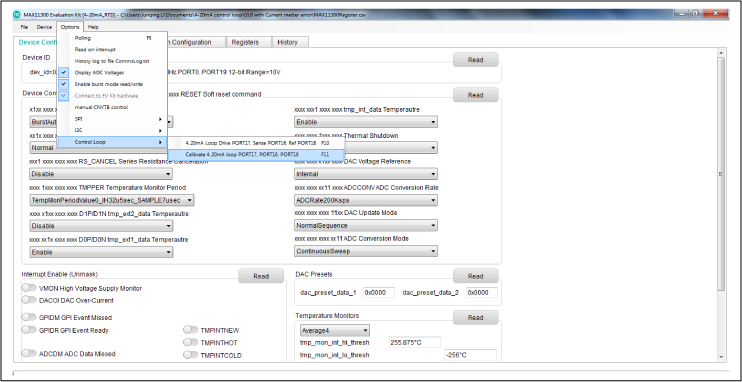Click Read button for Device ID
The image size is (742, 382).
coord(476,60)
